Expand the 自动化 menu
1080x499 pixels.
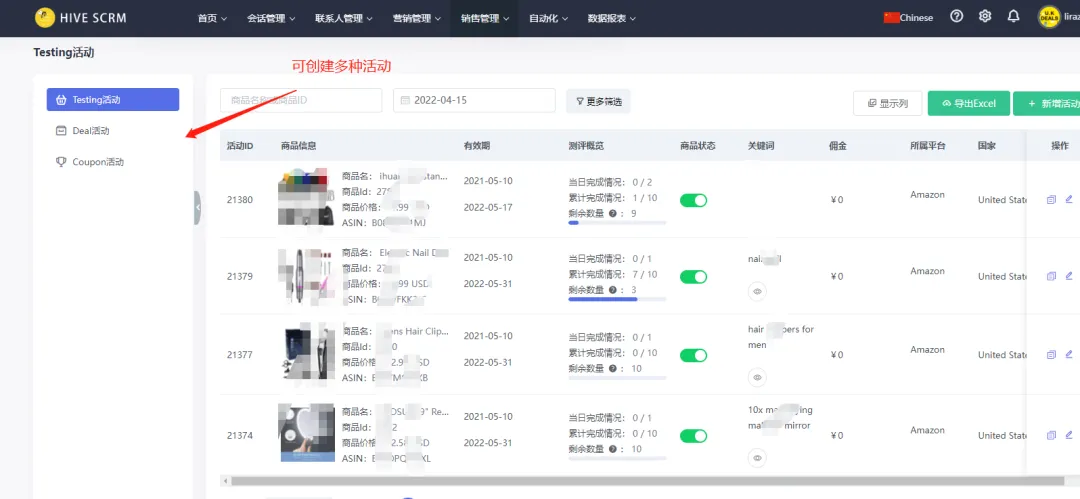[548, 19]
